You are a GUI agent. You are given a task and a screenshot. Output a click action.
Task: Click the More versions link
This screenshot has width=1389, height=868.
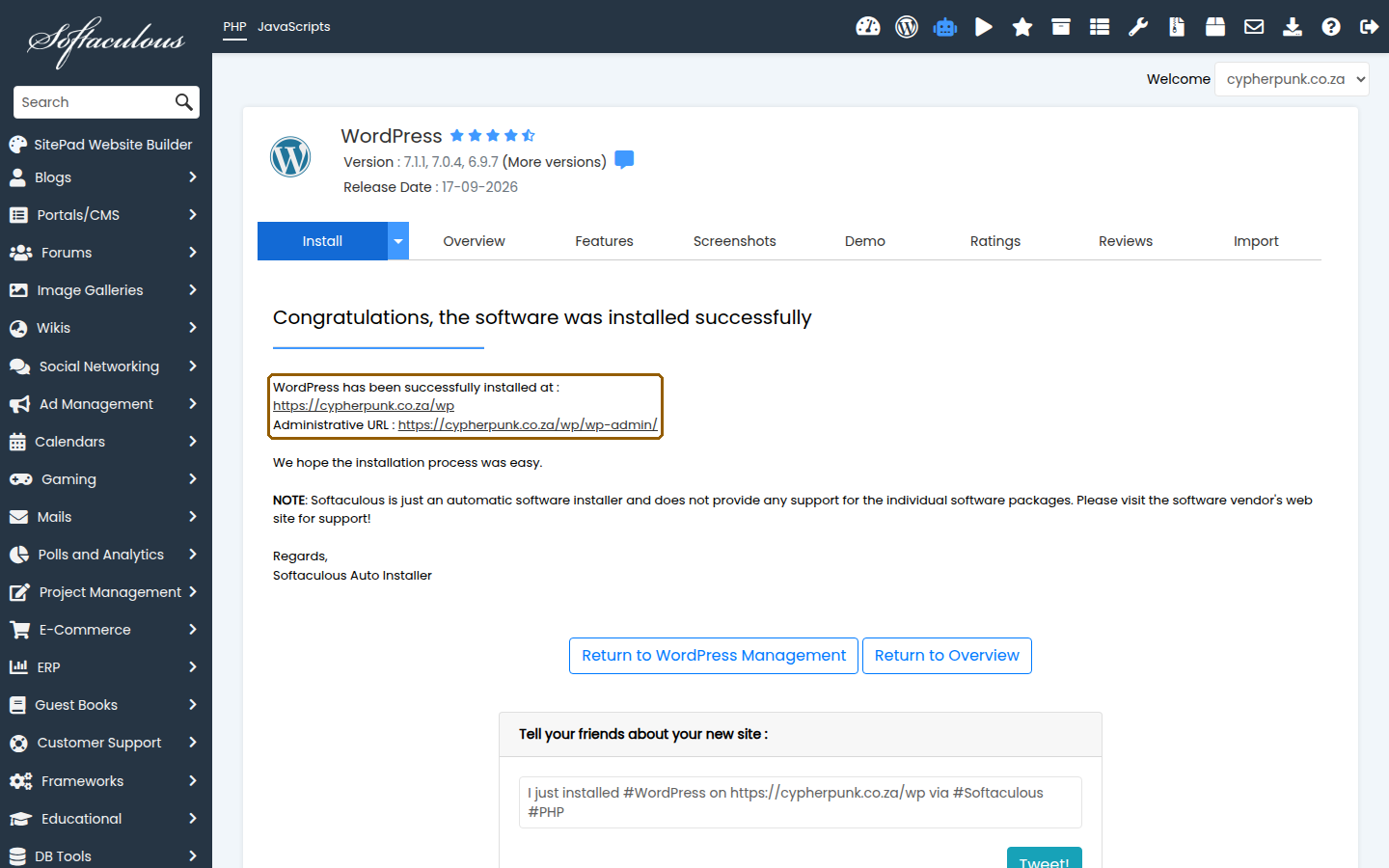pyautogui.click(x=555, y=162)
